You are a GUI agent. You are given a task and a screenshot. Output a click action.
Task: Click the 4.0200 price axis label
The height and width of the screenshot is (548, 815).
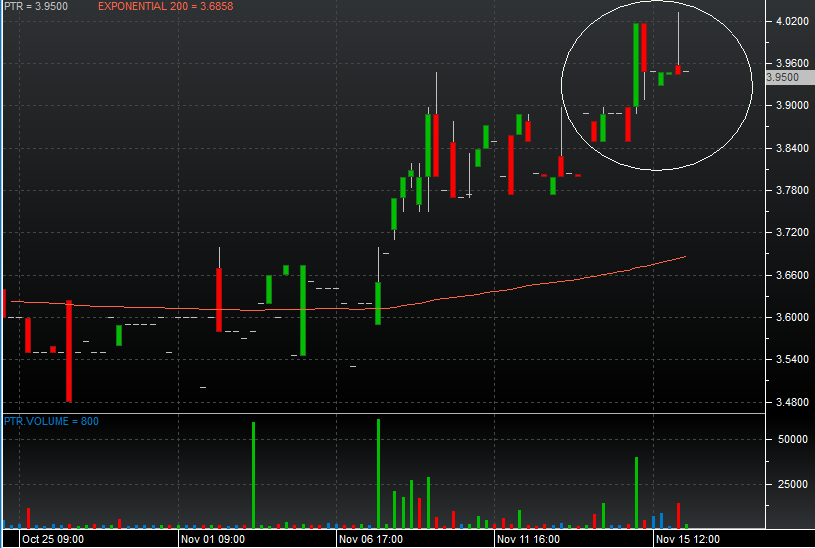pos(792,21)
